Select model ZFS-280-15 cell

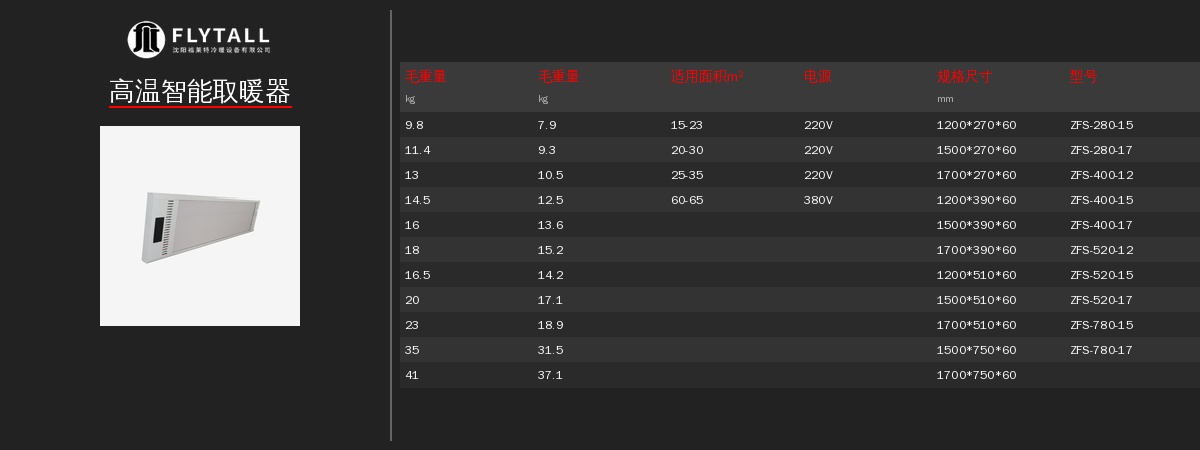pos(1101,125)
